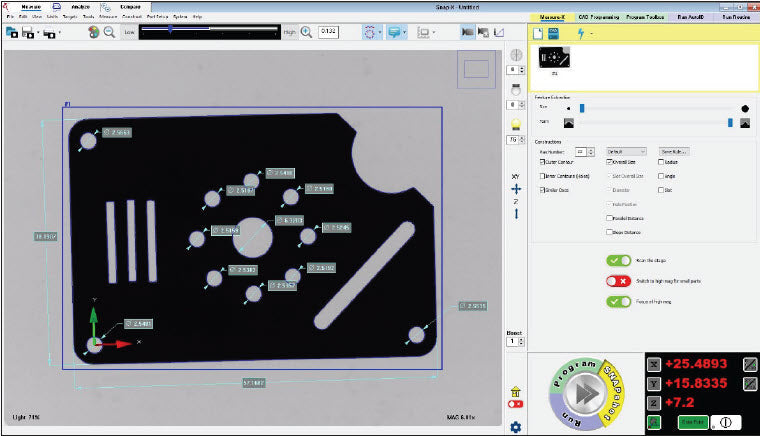
Task: Open the Measure-X tab
Action: tap(552, 17)
